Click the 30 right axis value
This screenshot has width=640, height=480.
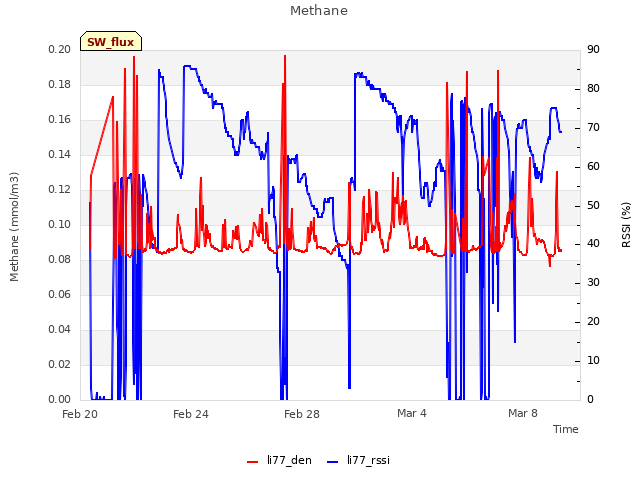(593, 283)
